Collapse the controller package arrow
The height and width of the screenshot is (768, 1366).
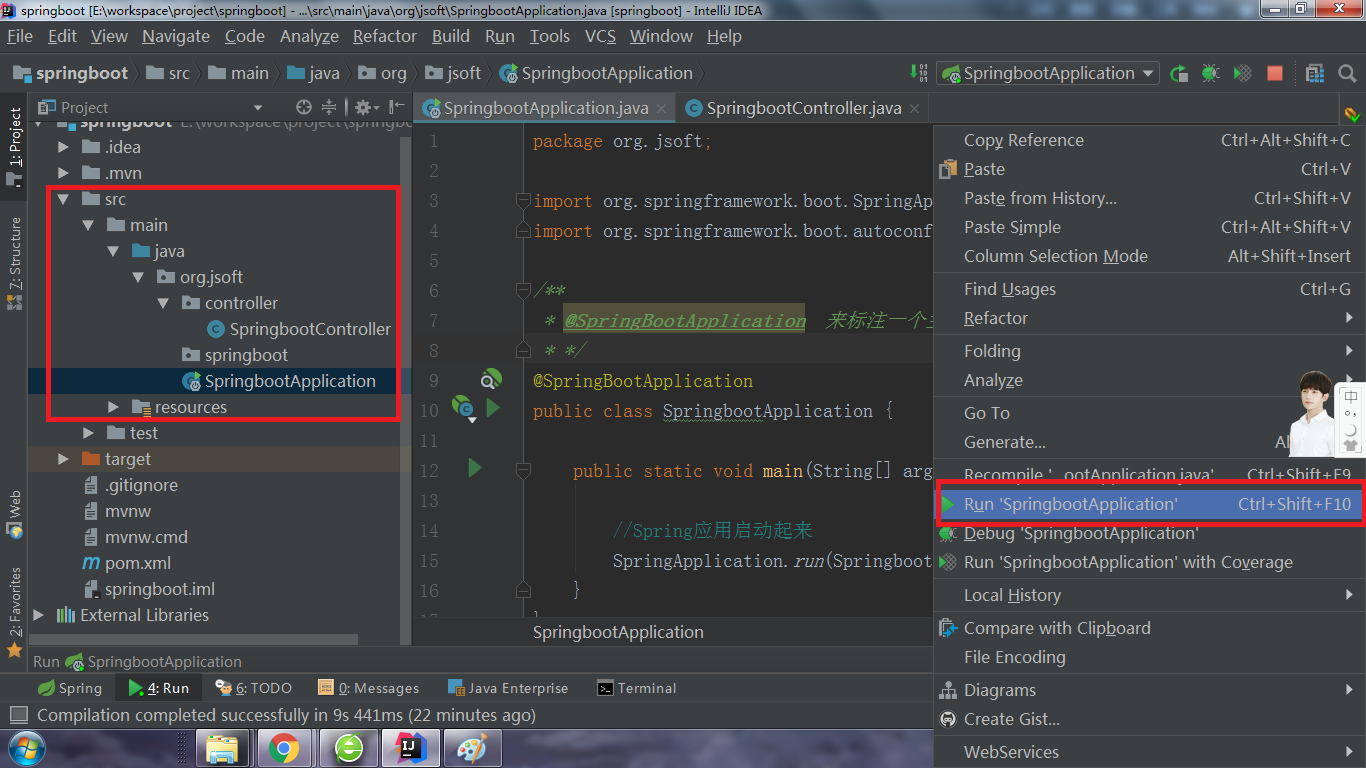(x=164, y=303)
